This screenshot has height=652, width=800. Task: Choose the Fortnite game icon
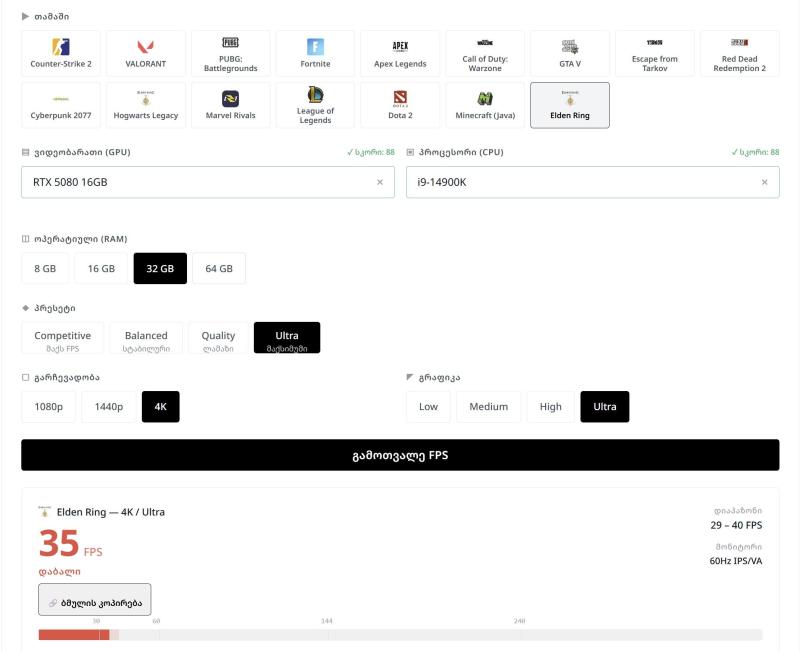[315, 52]
